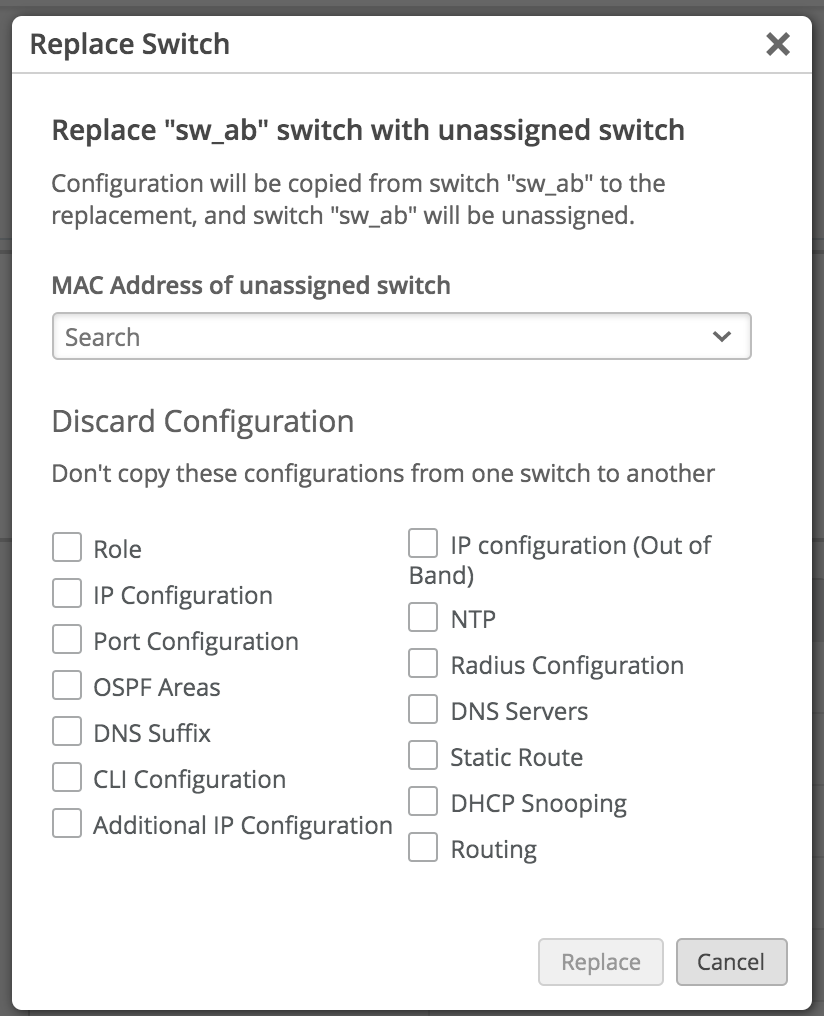
Task: Check the Role checkbox
Action: [67, 548]
